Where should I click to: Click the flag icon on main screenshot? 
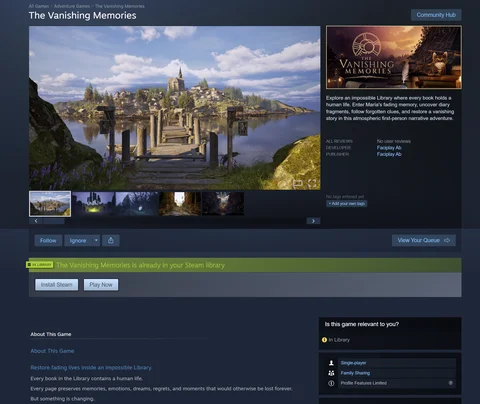(297, 183)
